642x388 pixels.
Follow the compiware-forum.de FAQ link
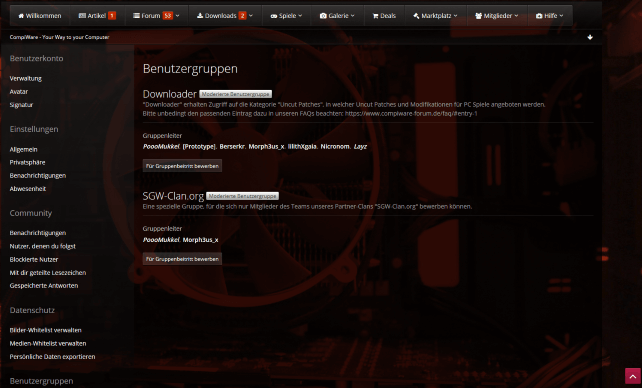click(x=411, y=113)
